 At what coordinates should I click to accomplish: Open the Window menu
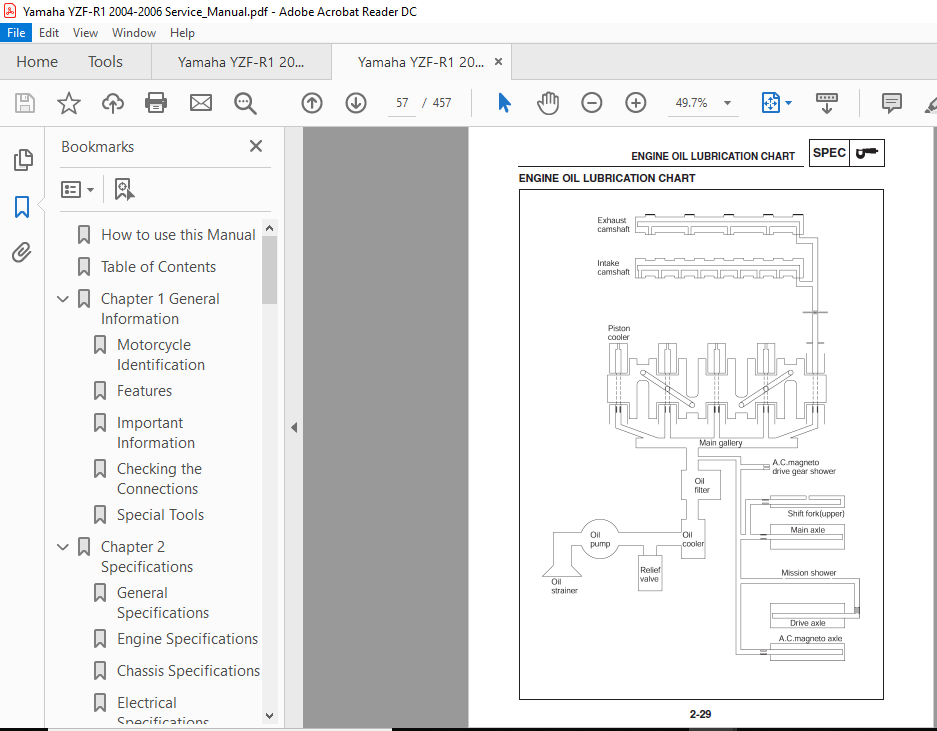(x=134, y=33)
